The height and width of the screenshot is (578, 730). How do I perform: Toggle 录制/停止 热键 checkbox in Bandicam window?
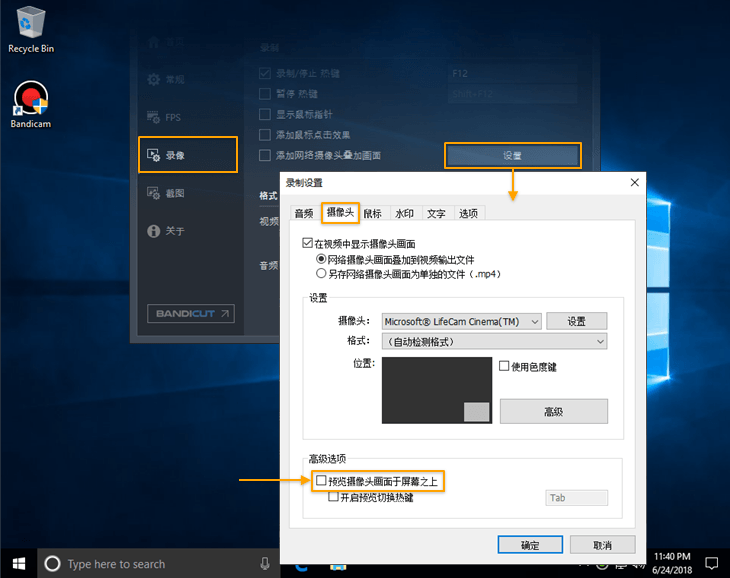point(265,73)
